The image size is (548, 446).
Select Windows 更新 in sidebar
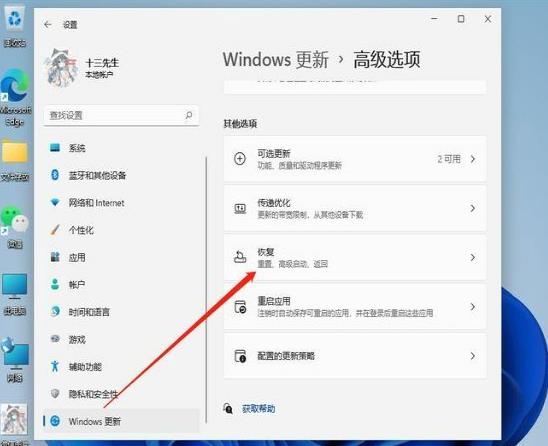(121, 421)
